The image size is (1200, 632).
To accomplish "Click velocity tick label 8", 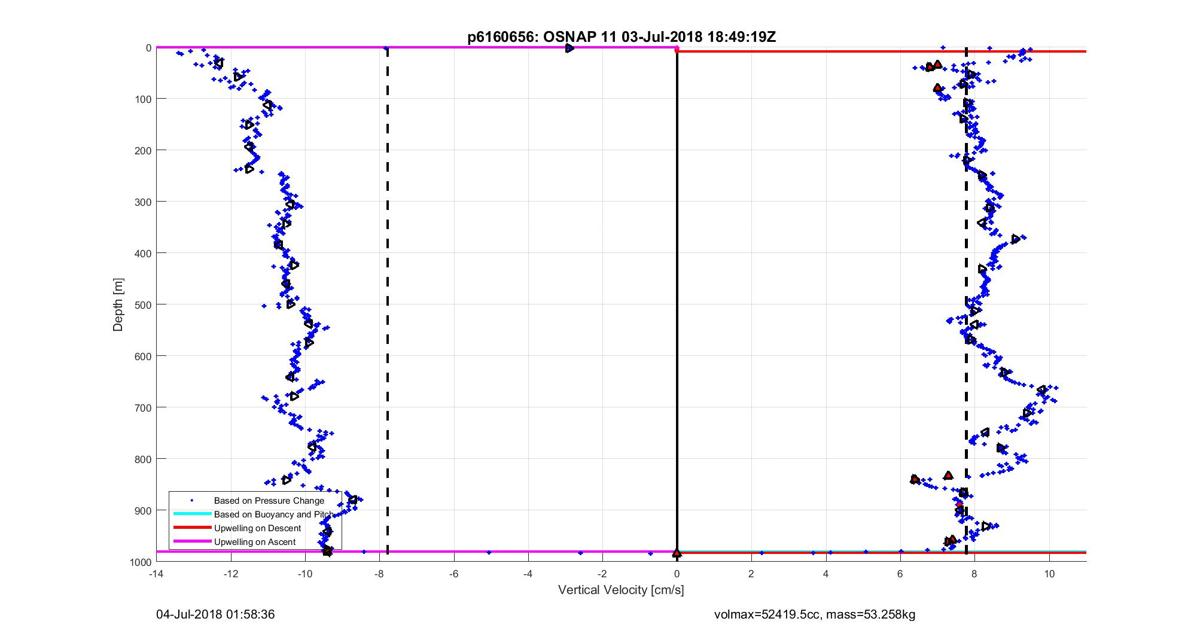I will [975, 574].
